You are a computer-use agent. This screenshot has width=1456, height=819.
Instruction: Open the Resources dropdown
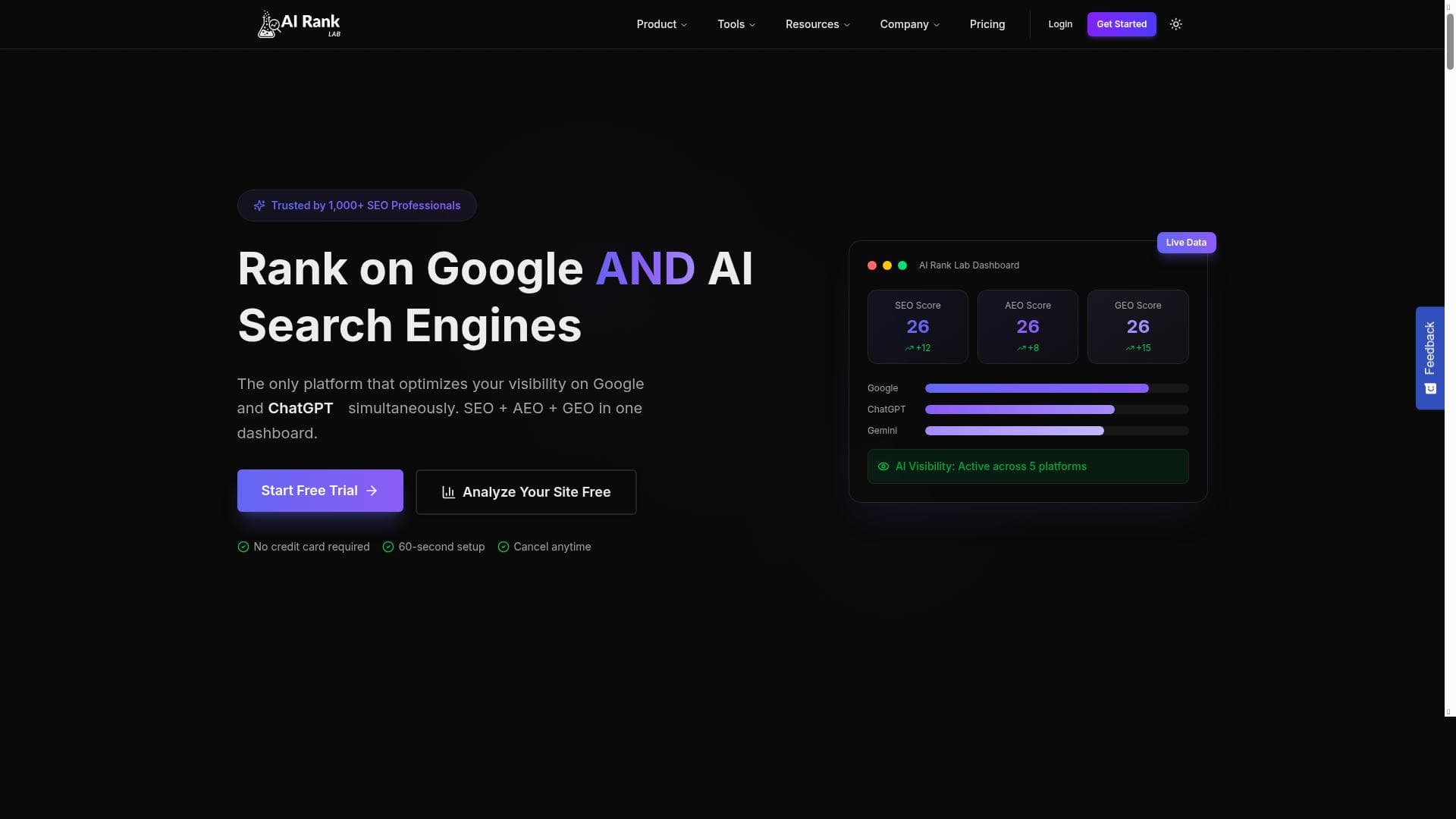point(817,24)
